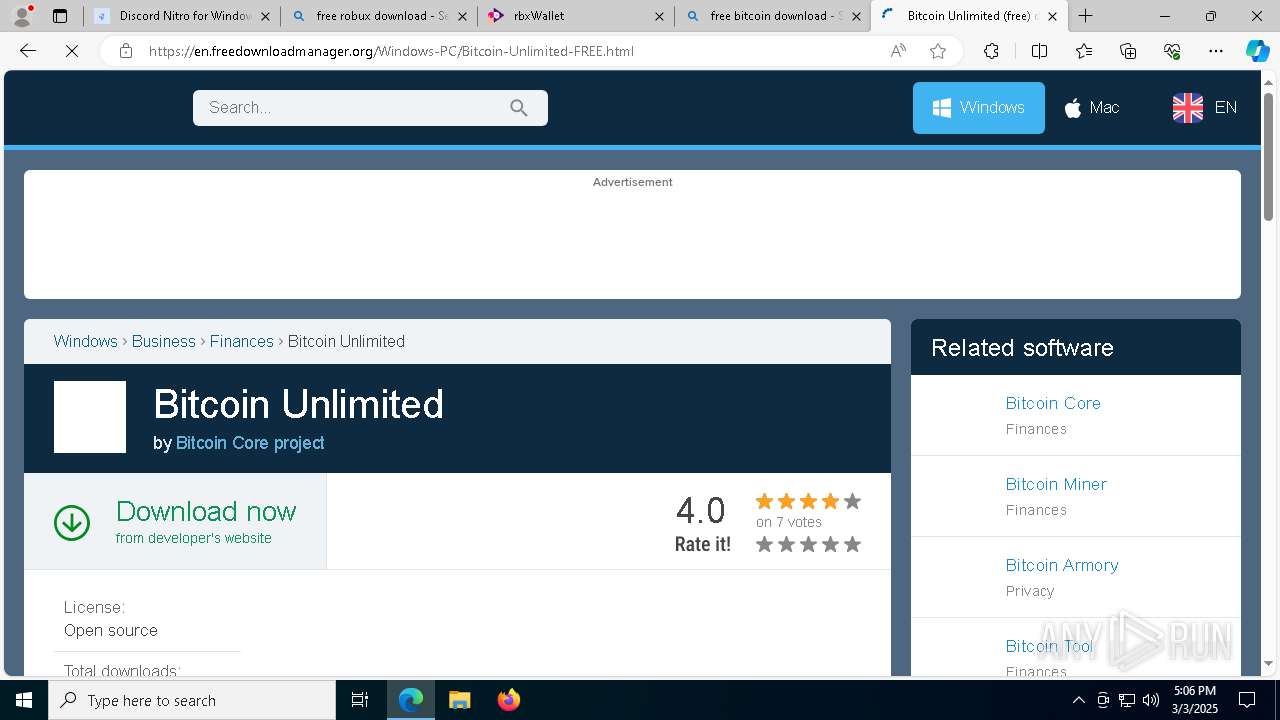Follow the Windows breadcrumb link

(85, 341)
